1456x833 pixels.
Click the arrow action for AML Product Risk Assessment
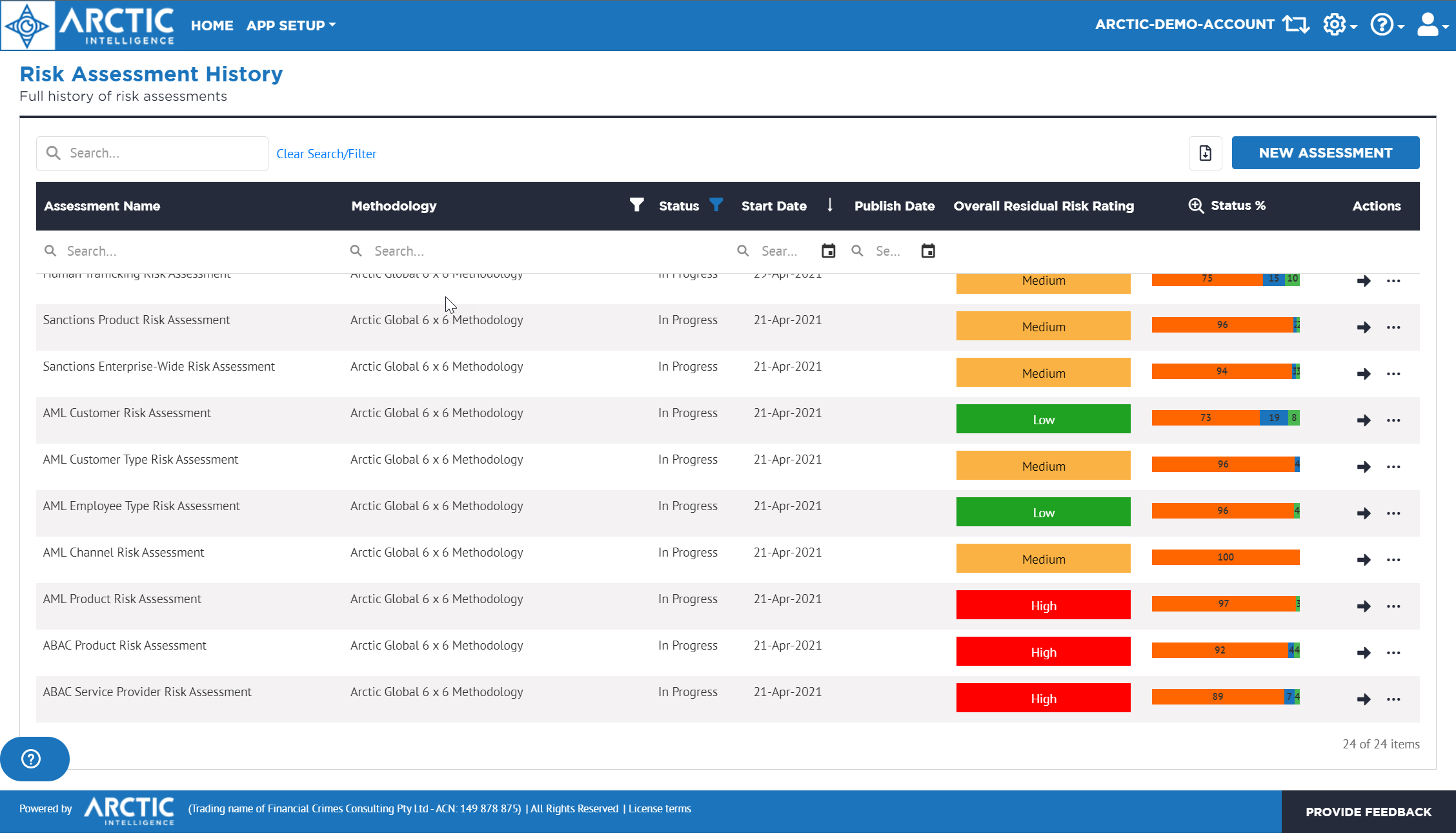point(1364,606)
